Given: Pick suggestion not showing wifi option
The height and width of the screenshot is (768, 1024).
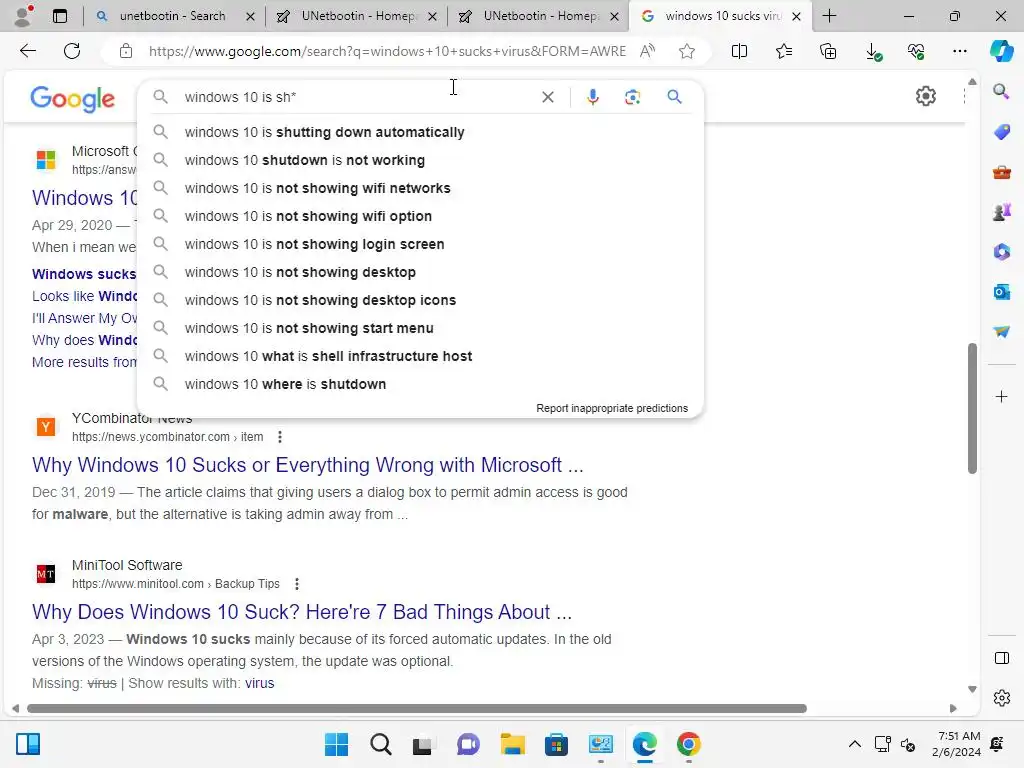Looking at the screenshot, I should pyautogui.click(x=421, y=216).
